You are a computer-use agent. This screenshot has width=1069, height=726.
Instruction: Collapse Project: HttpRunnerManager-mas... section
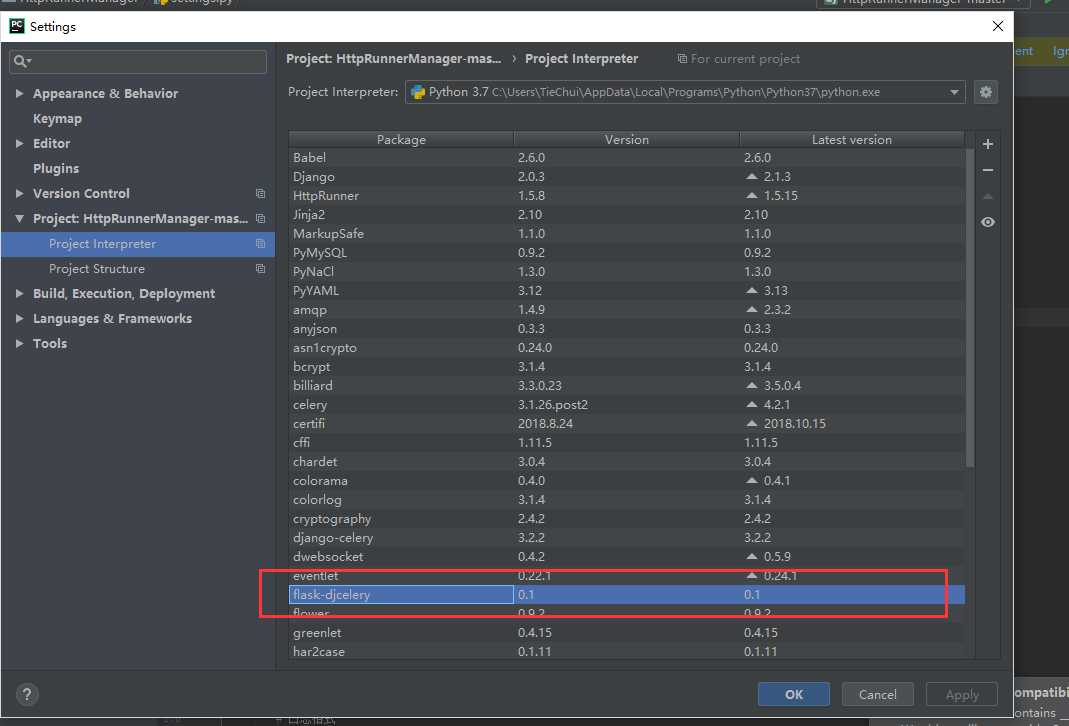click(x=19, y=218)
